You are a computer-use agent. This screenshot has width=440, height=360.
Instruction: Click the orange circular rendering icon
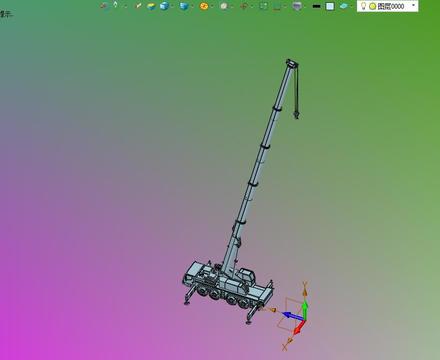point(204,6)
